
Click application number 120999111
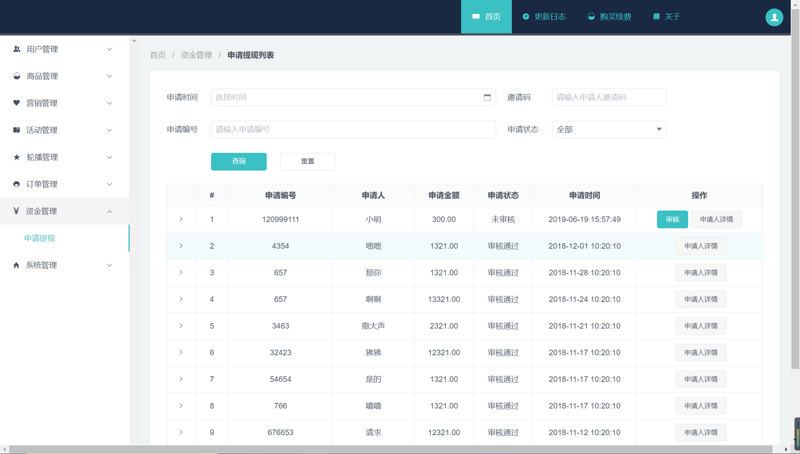[281, 219]
